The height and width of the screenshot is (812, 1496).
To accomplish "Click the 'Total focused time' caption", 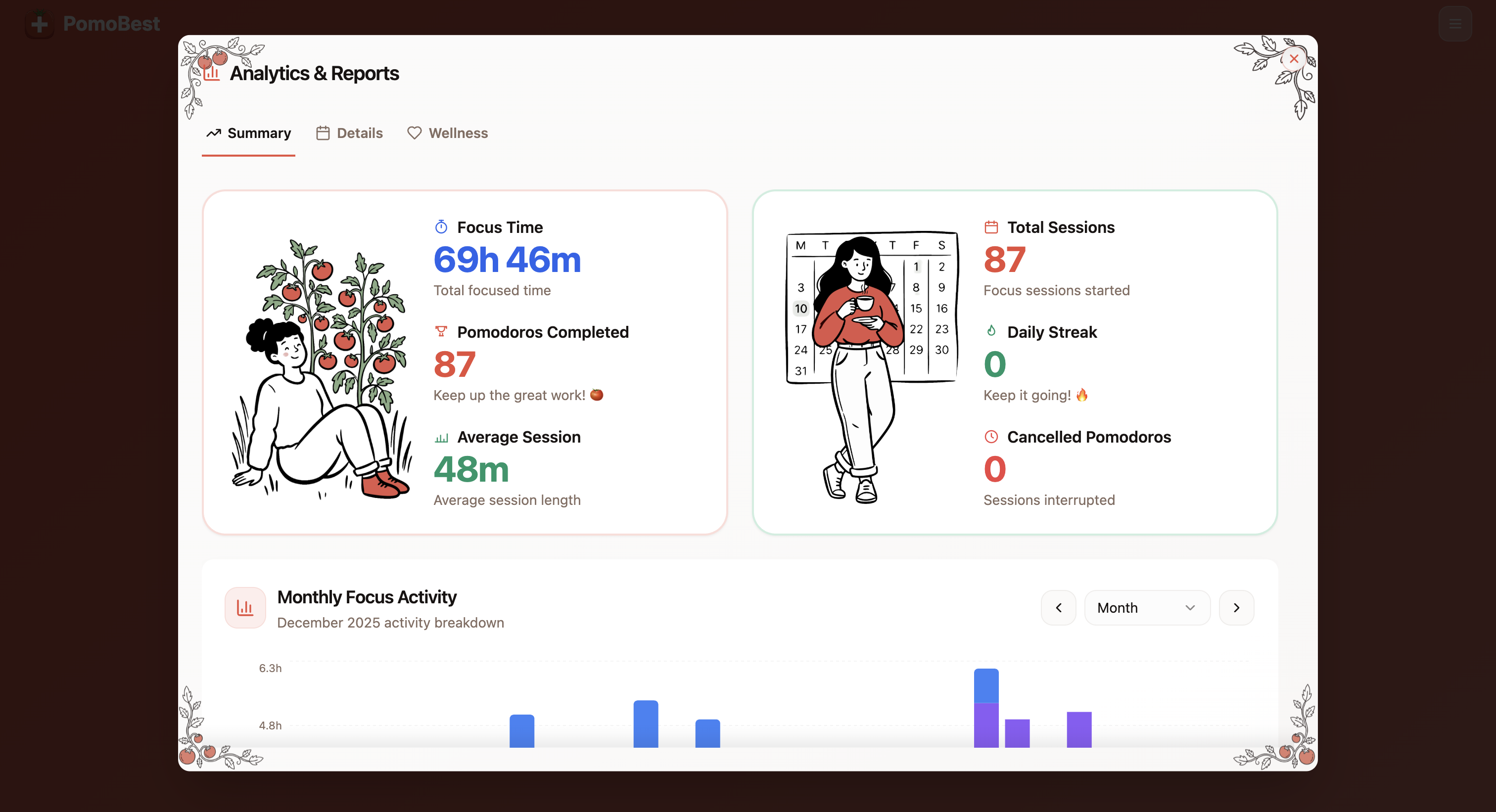I will pyautogui.click(x=492, y=290).
